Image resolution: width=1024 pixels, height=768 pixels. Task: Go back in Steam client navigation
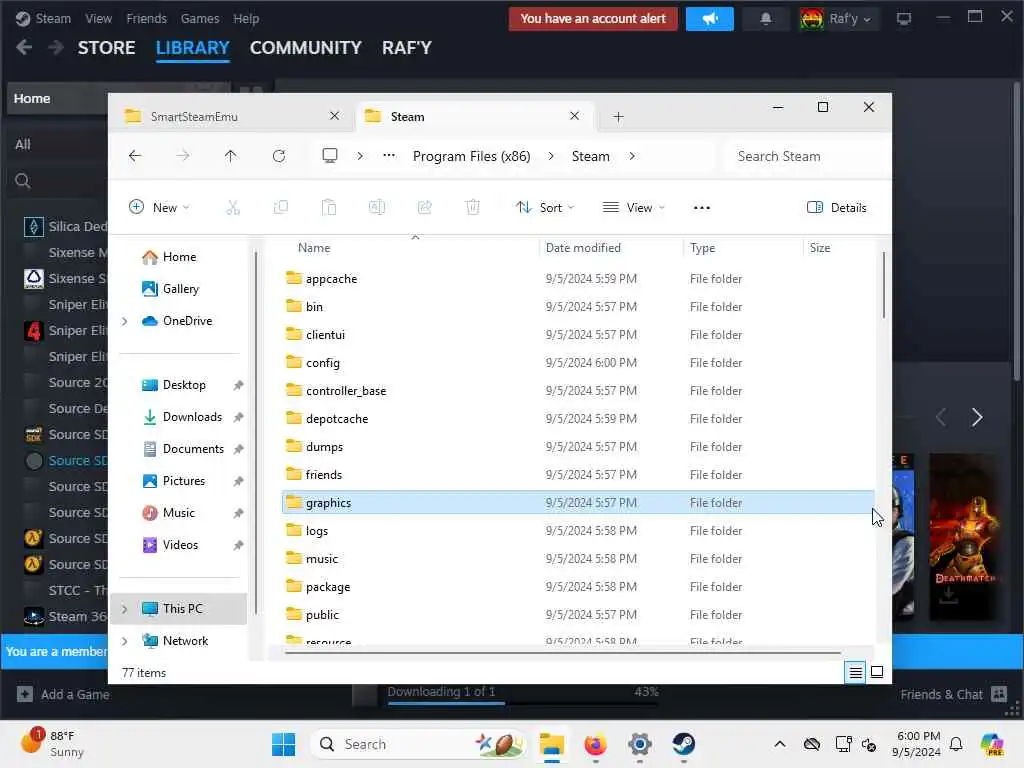point(24,48)
